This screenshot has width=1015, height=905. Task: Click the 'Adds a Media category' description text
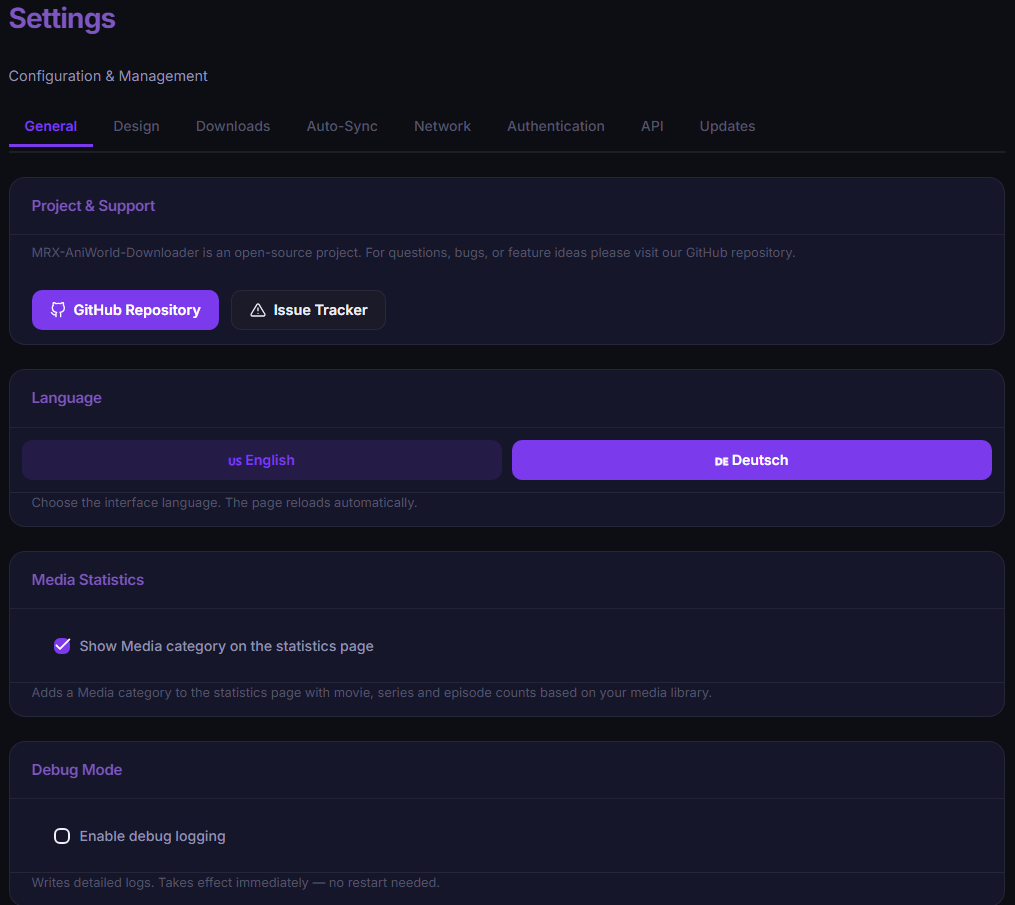[372, 693]
